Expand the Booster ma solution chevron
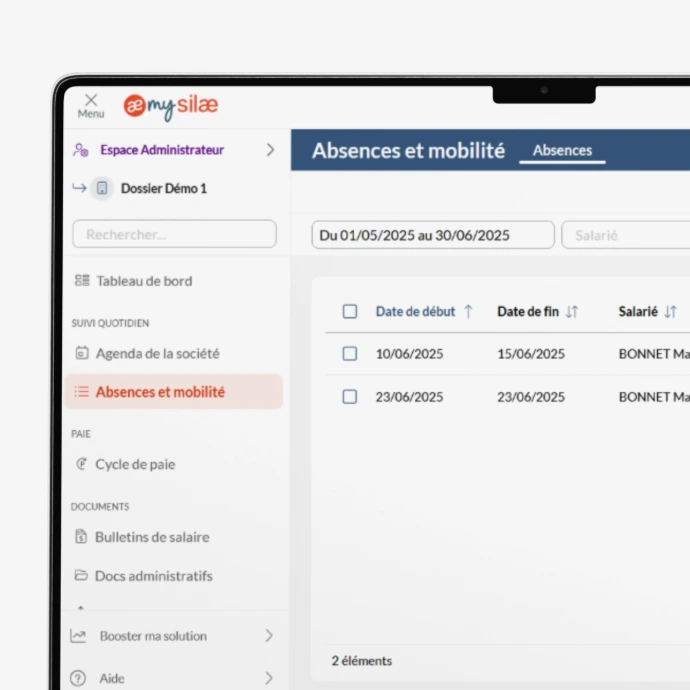This screenshot has width=690, height=690. (269, 635)
